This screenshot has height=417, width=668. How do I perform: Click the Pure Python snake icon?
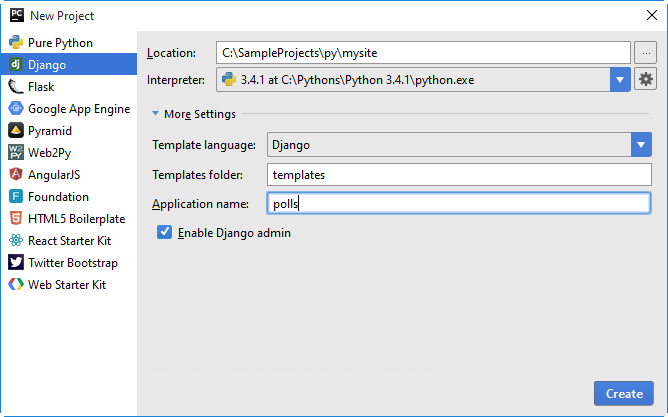(16, 42)
